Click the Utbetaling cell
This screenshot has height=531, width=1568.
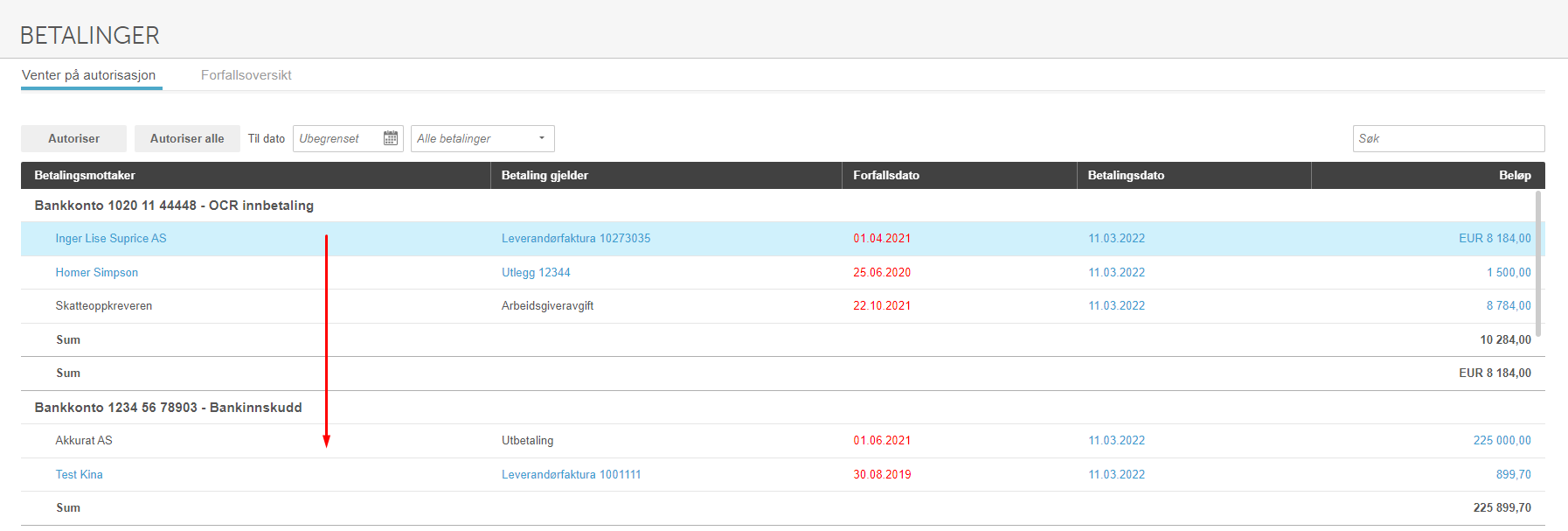tap(527, 440)
